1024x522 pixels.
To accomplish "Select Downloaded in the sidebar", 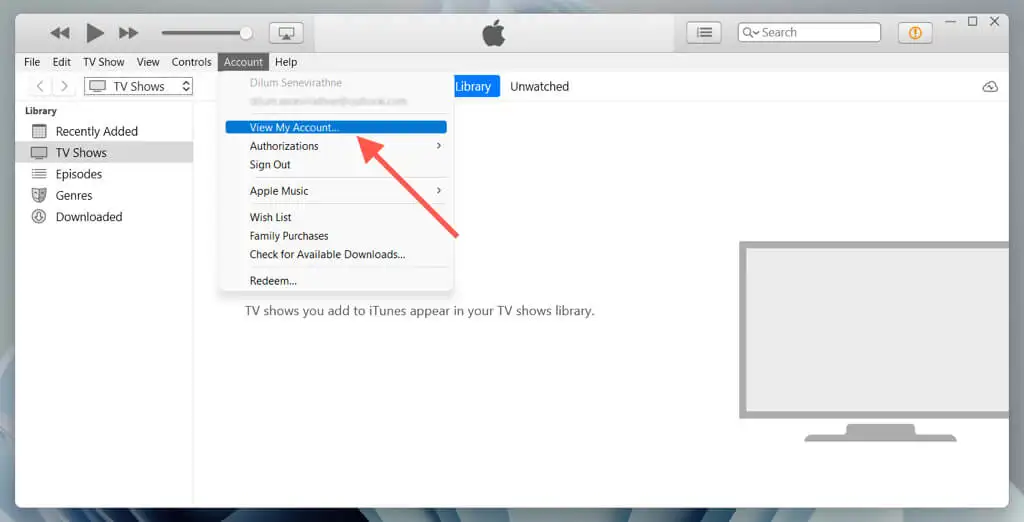I will click(x=104, y=217).
